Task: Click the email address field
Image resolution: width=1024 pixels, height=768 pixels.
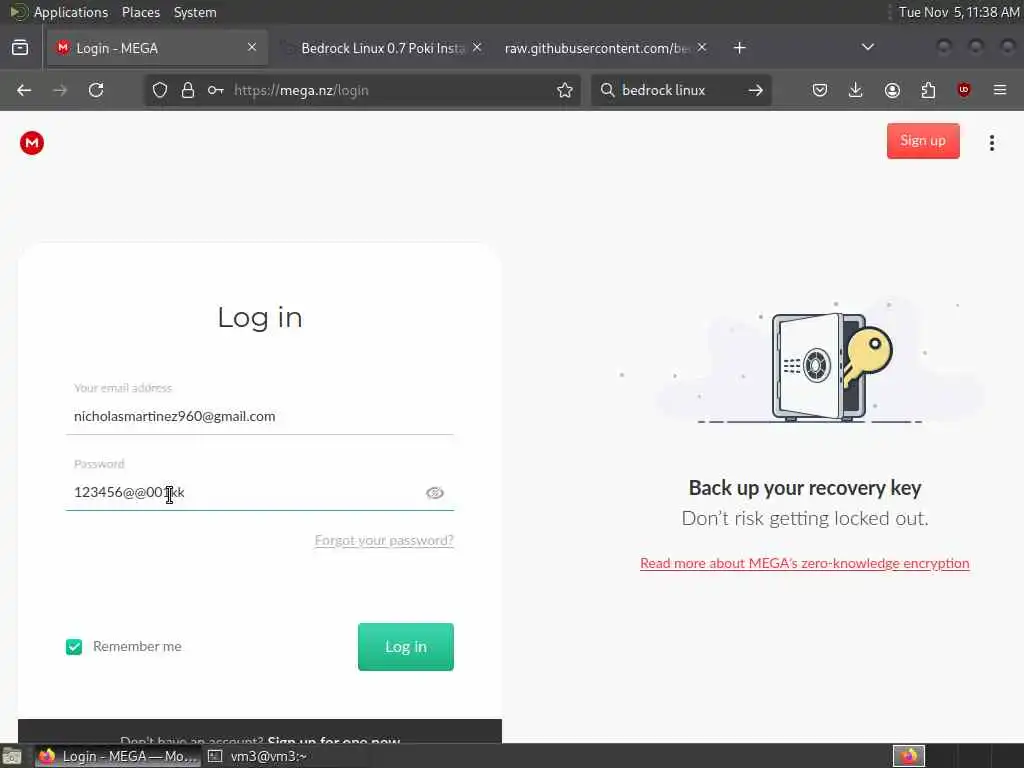Action: 259,417
